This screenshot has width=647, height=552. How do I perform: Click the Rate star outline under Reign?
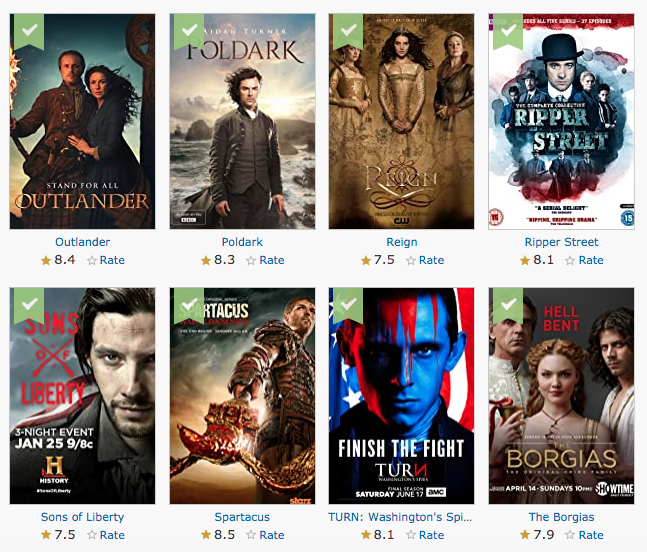point(411,261)
